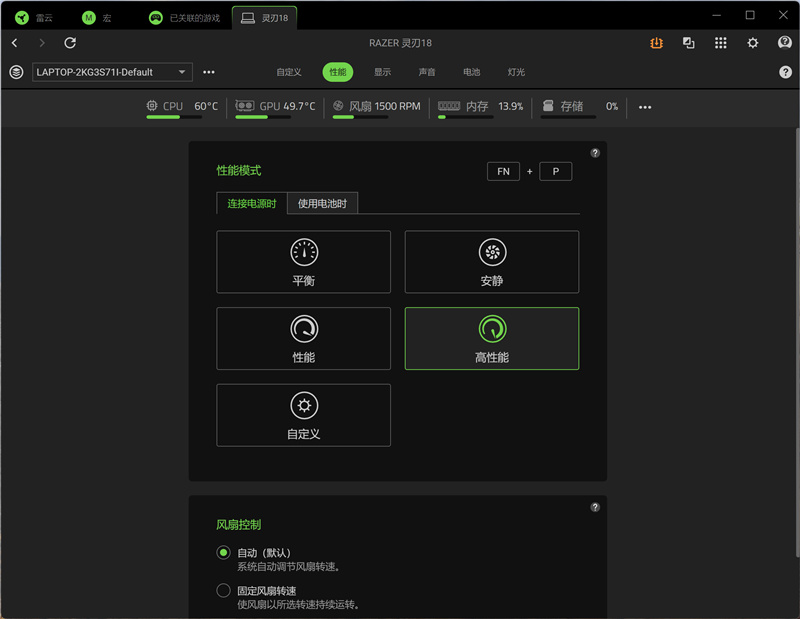Click the GPU usage progress bar
The height and width of the screenshot is (619, 800).
click(263, 117)
